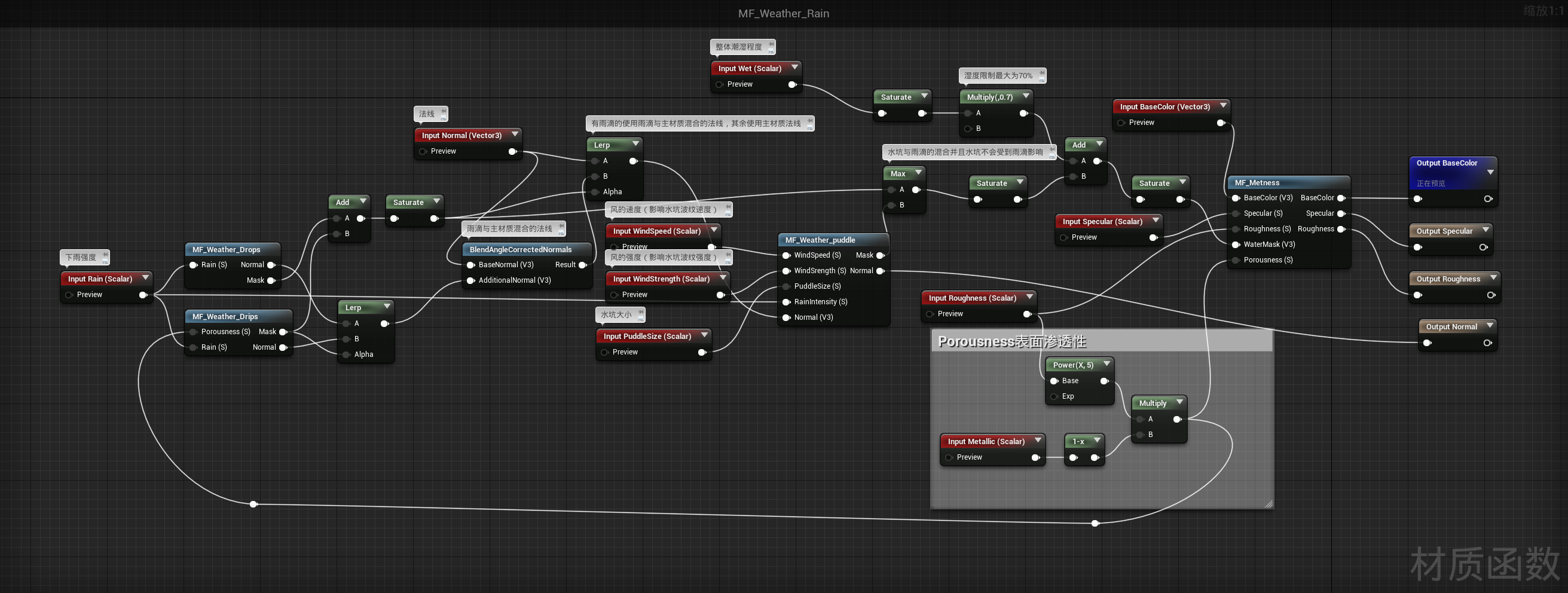Click Mask output pin on MF_Weather_Drops
The image size is (1568, 593).
point(271,281)
